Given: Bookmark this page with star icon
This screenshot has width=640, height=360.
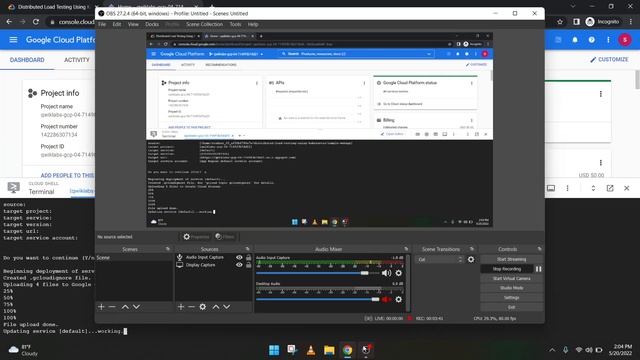Looking at the screenshot, I should coord(560,22).
